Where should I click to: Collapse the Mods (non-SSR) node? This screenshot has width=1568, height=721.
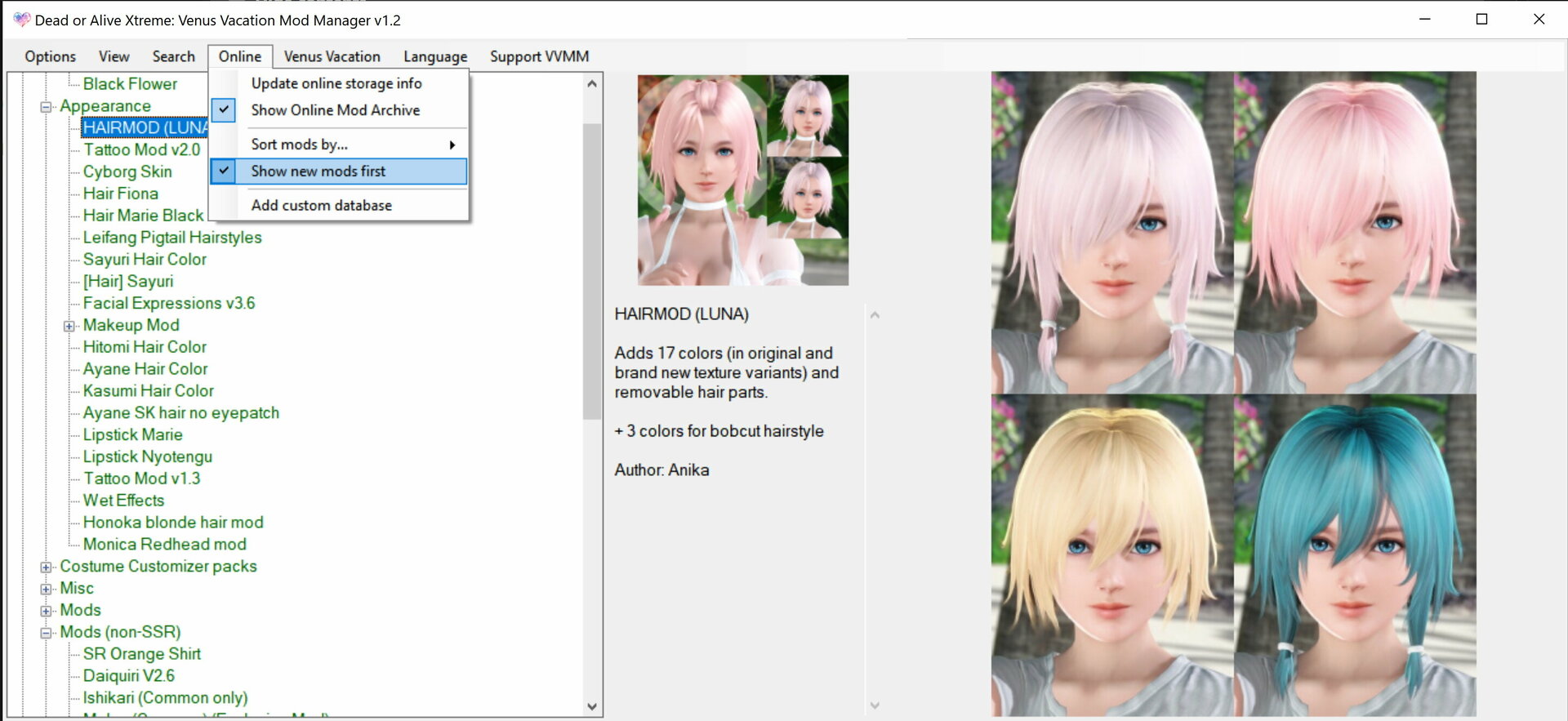point(46,633)
